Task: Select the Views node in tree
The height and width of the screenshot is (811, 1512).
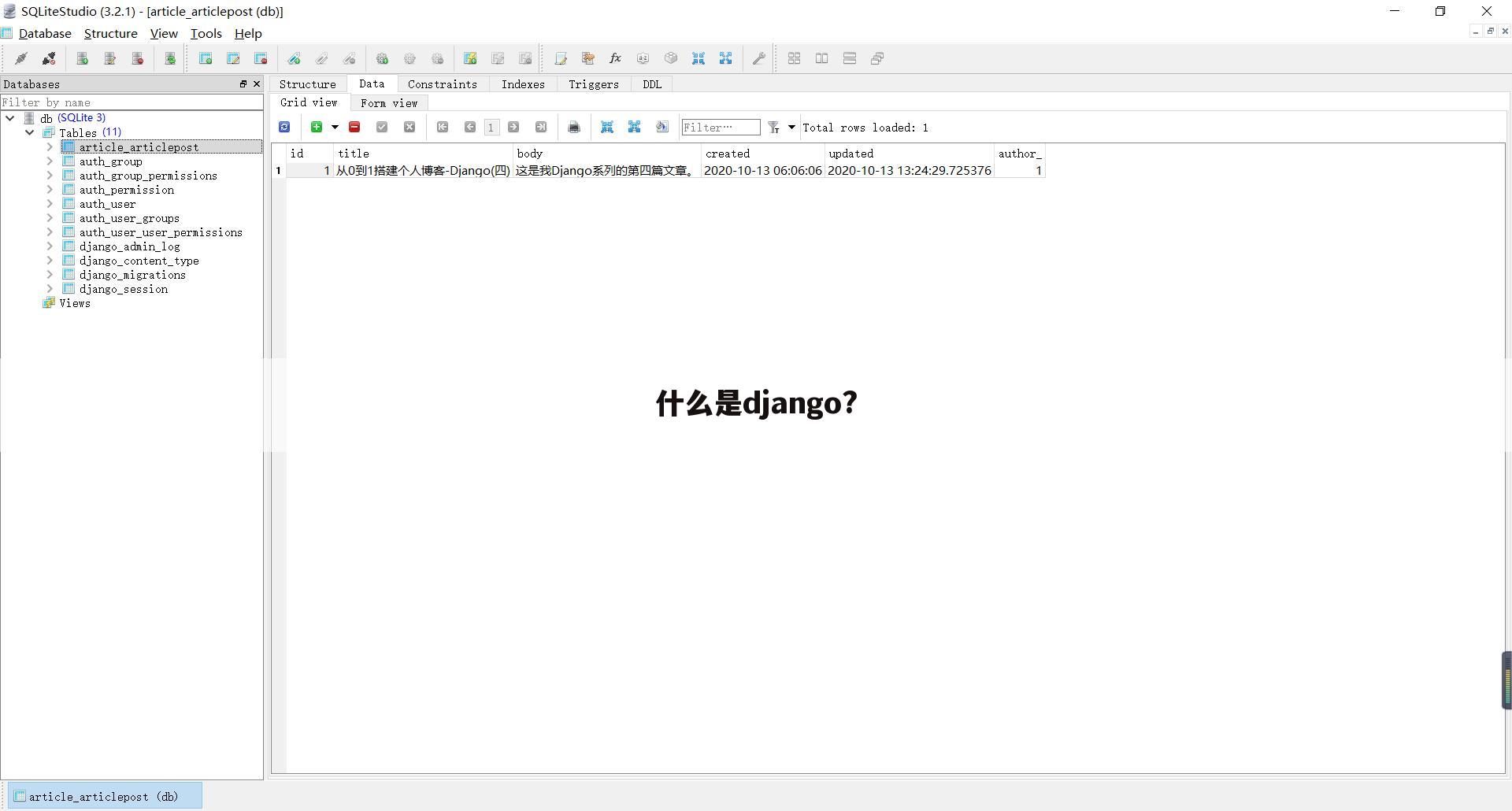Action: [74, 303]
